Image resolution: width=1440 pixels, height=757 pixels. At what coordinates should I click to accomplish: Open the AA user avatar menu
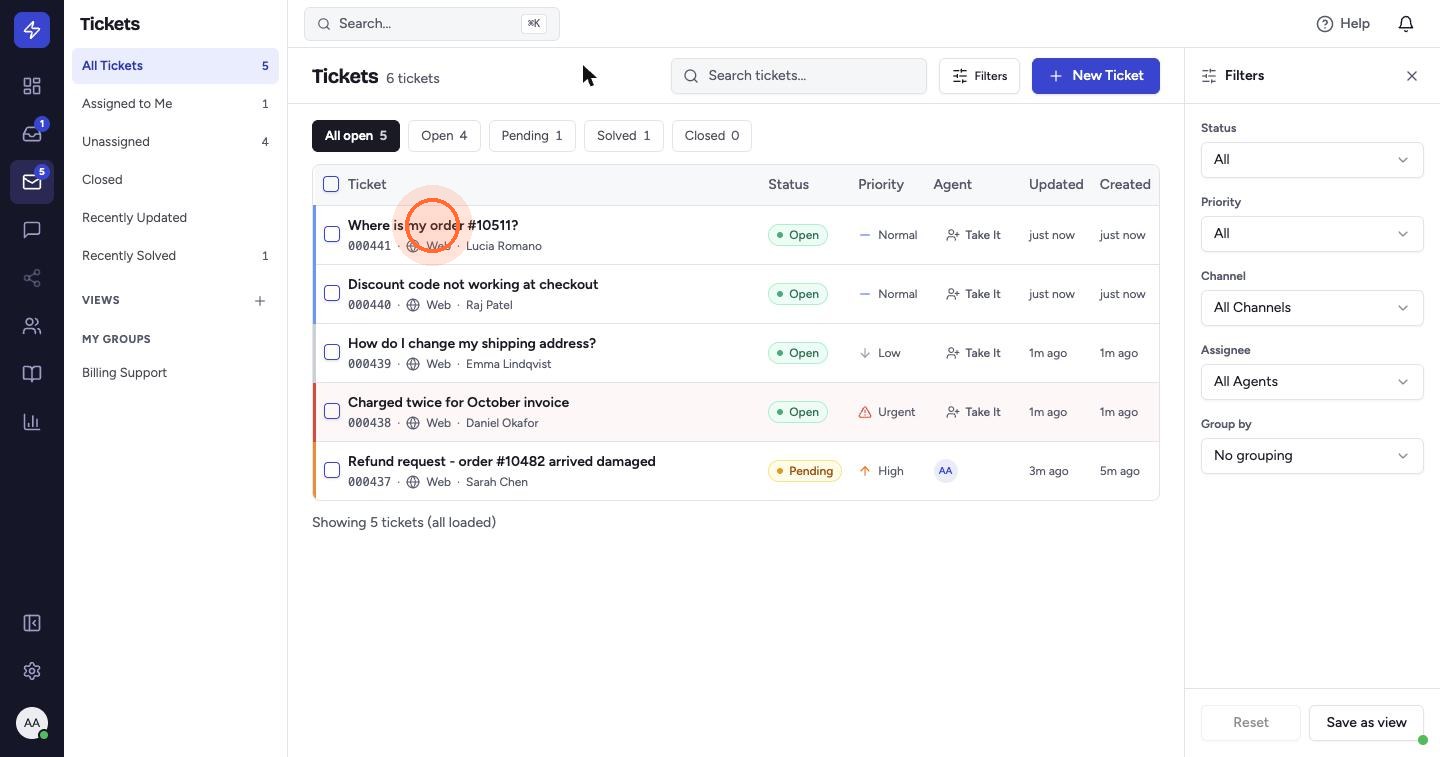point(32,723)
